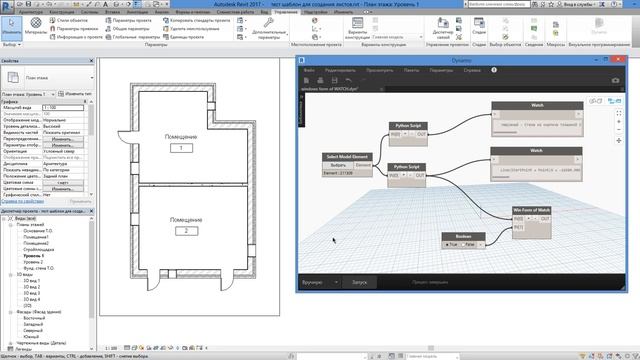640x360 pixels.
Task: Open Object Styles in the ribbon
Action: click(69, 20)
